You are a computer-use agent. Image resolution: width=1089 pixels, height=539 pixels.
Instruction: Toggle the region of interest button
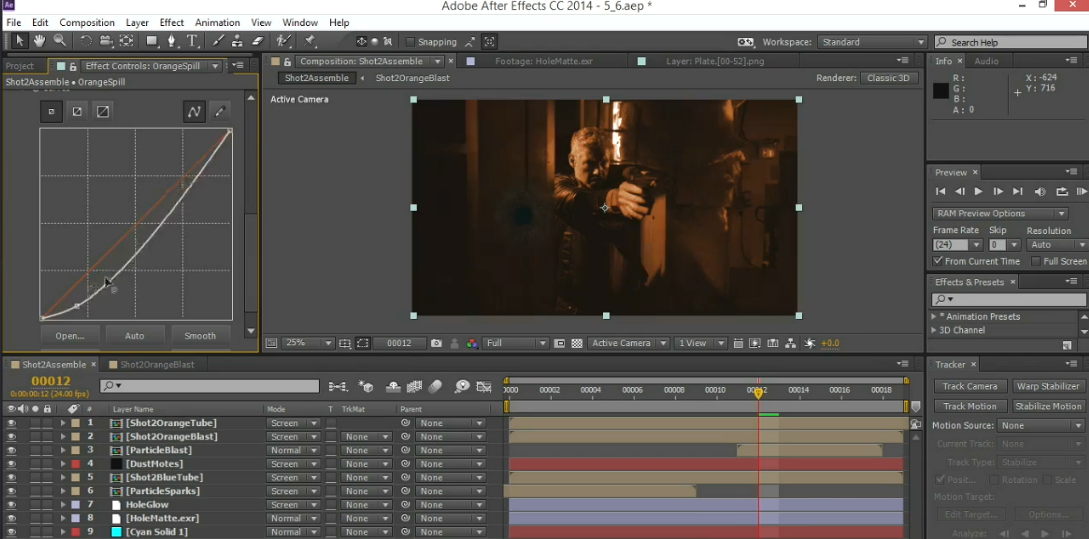click(363, 343)
